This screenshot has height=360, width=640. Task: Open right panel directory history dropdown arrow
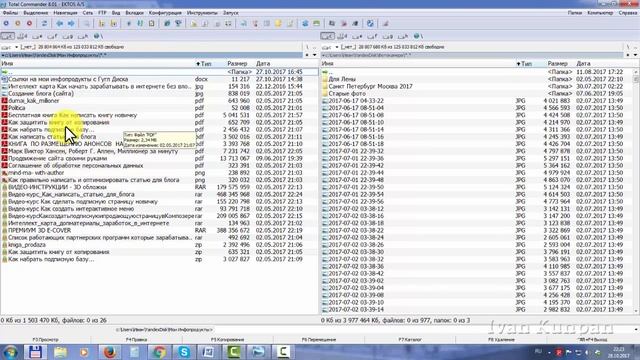tap(635, 55)
